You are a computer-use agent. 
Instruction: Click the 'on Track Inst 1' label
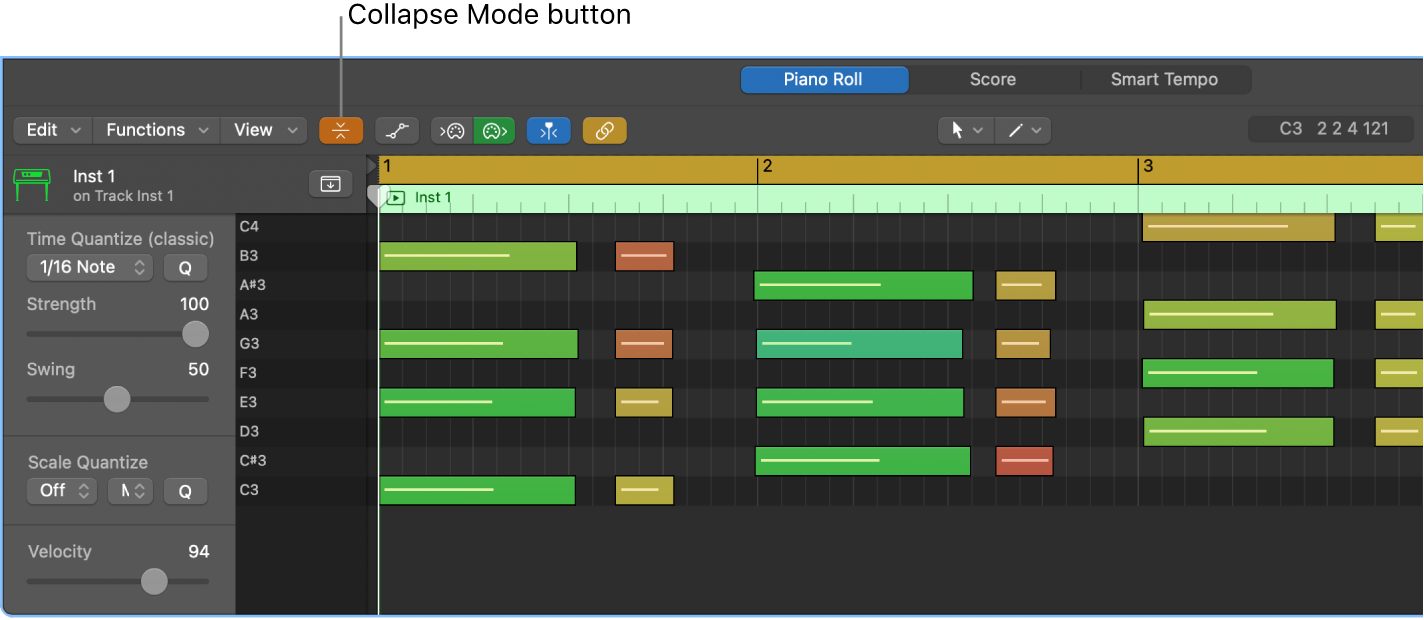point(123,196)
